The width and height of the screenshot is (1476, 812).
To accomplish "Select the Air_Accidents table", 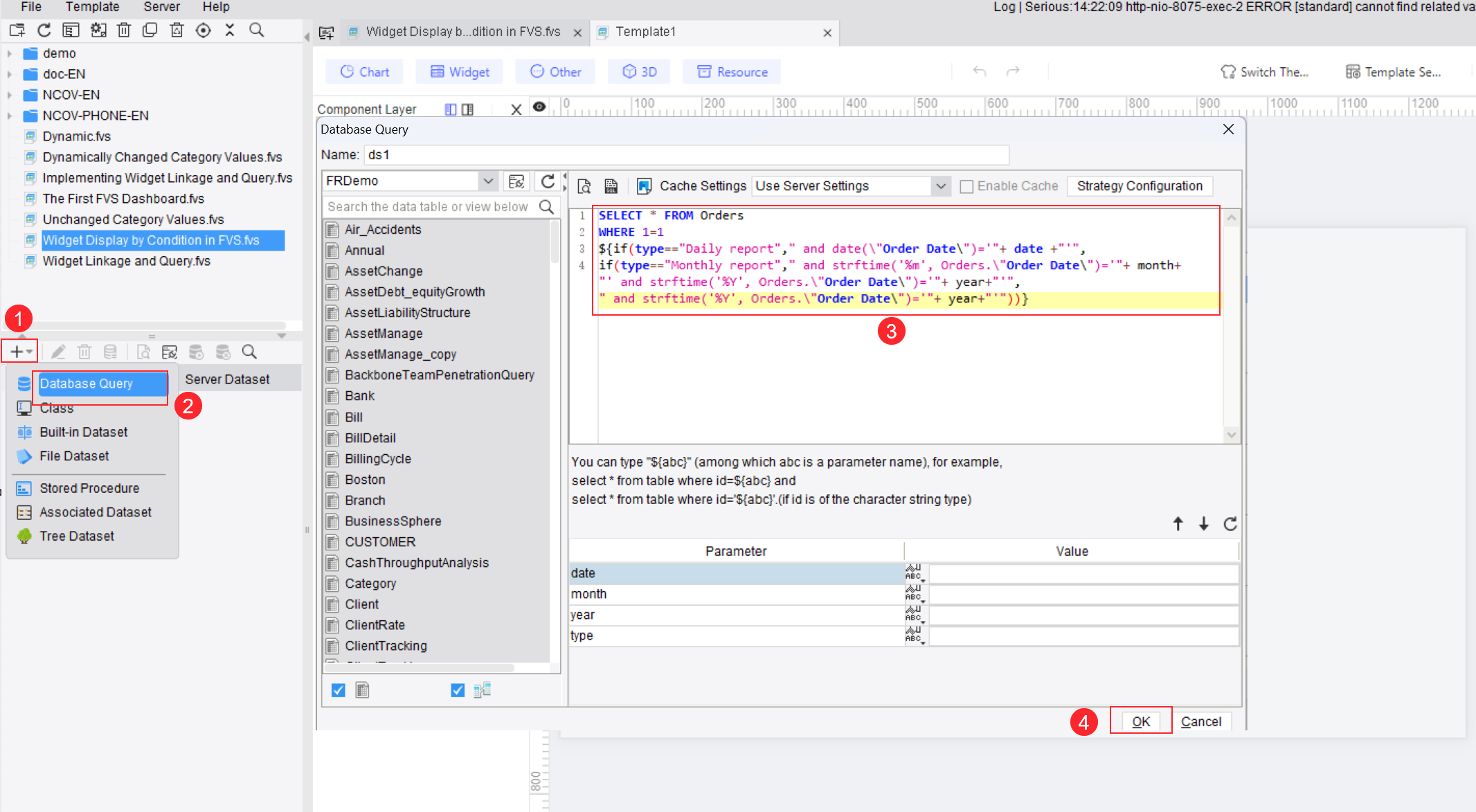I will coord(383,230).
